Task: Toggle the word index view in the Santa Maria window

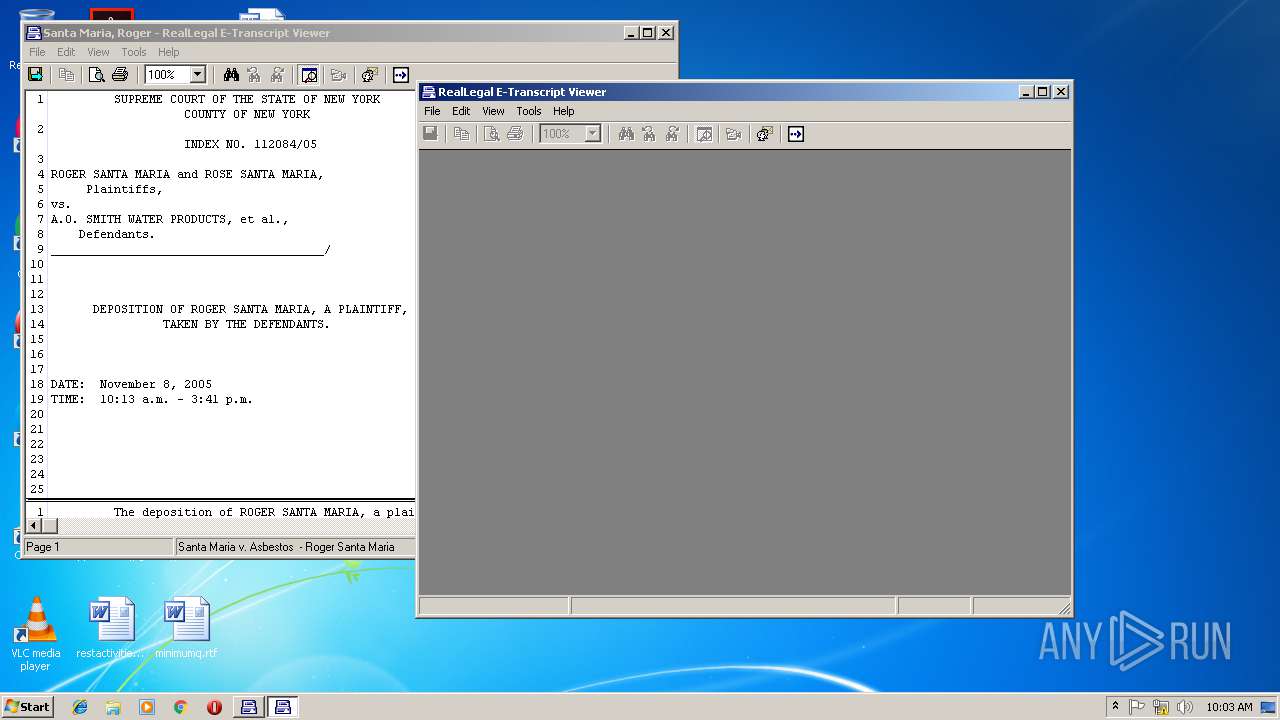Action: coord(309,75)
